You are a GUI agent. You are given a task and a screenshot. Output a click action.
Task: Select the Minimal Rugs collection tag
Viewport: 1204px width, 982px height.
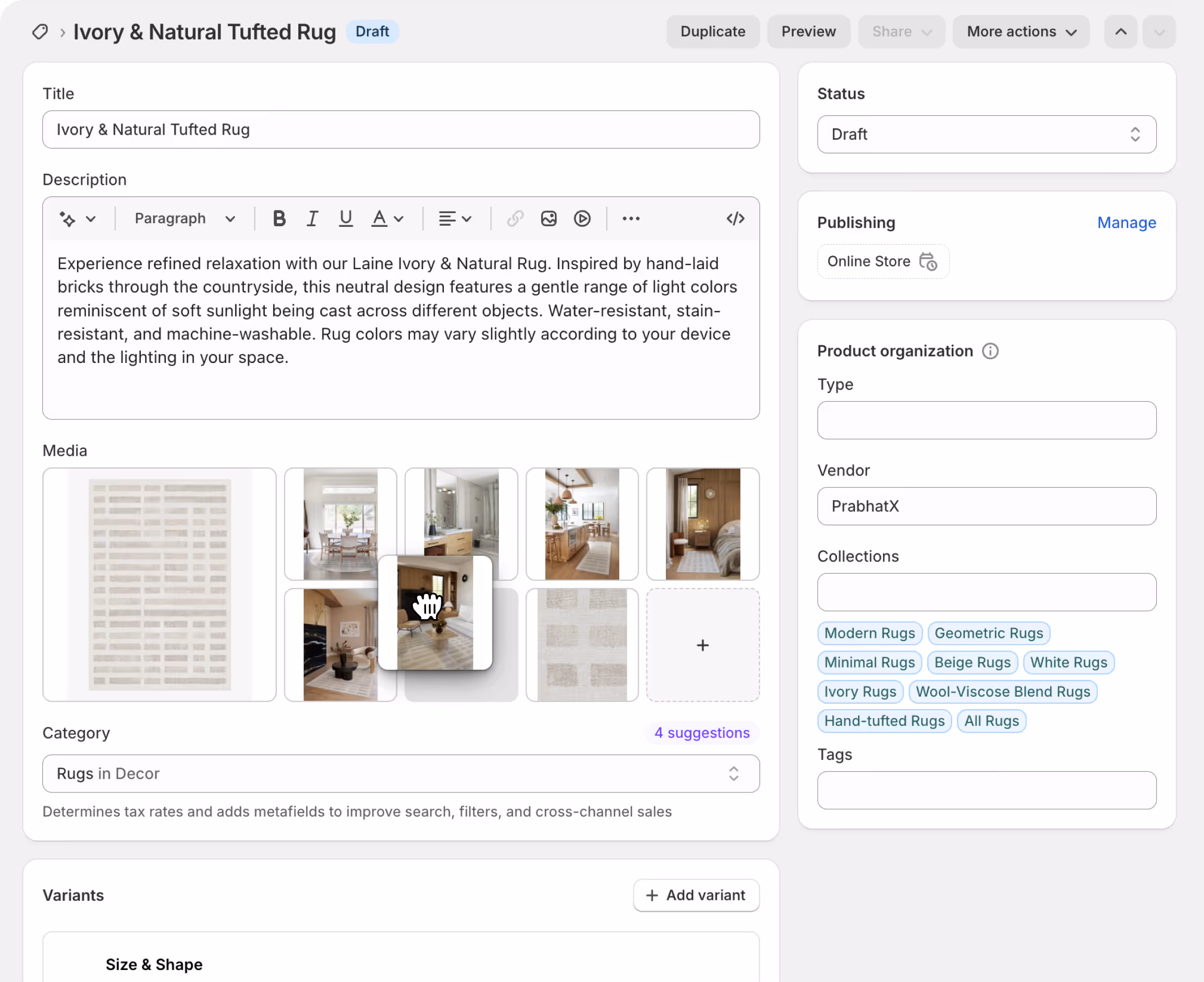869,663
